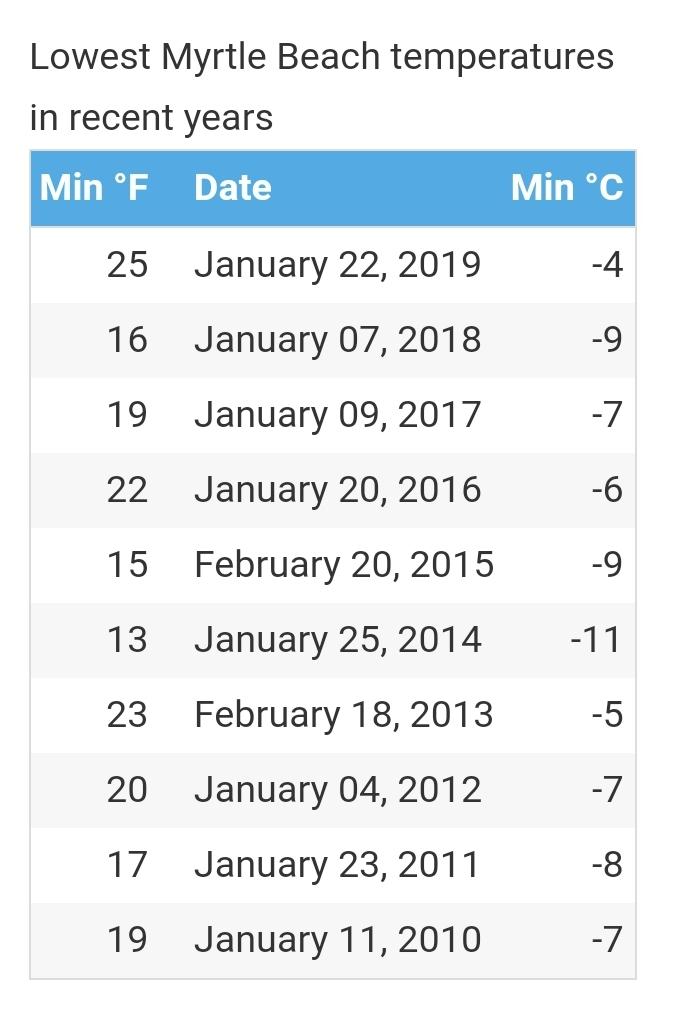Click the -11 Celsius value for 2014
This screenshot has height=1017, width=698.
(x=596, y=640)
